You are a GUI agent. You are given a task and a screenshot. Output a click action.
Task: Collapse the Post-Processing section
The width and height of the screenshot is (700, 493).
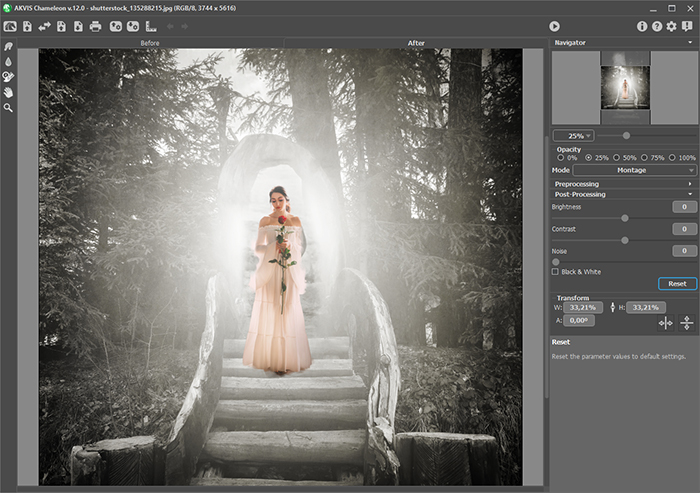tap(623, 194)
